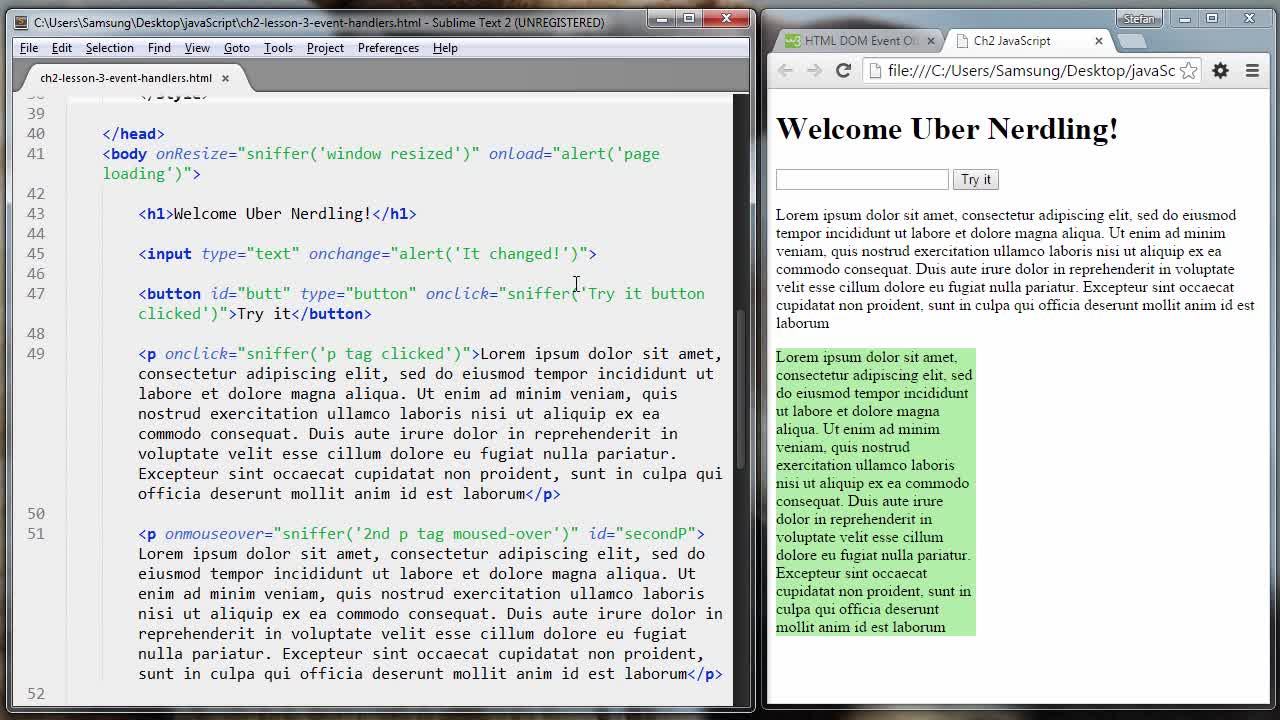Image resolution: width=1280 pixels, height=720 pixels.
Task: Click the closing head tag in the code
Action: pyautogui.click(x=133, y=134)
